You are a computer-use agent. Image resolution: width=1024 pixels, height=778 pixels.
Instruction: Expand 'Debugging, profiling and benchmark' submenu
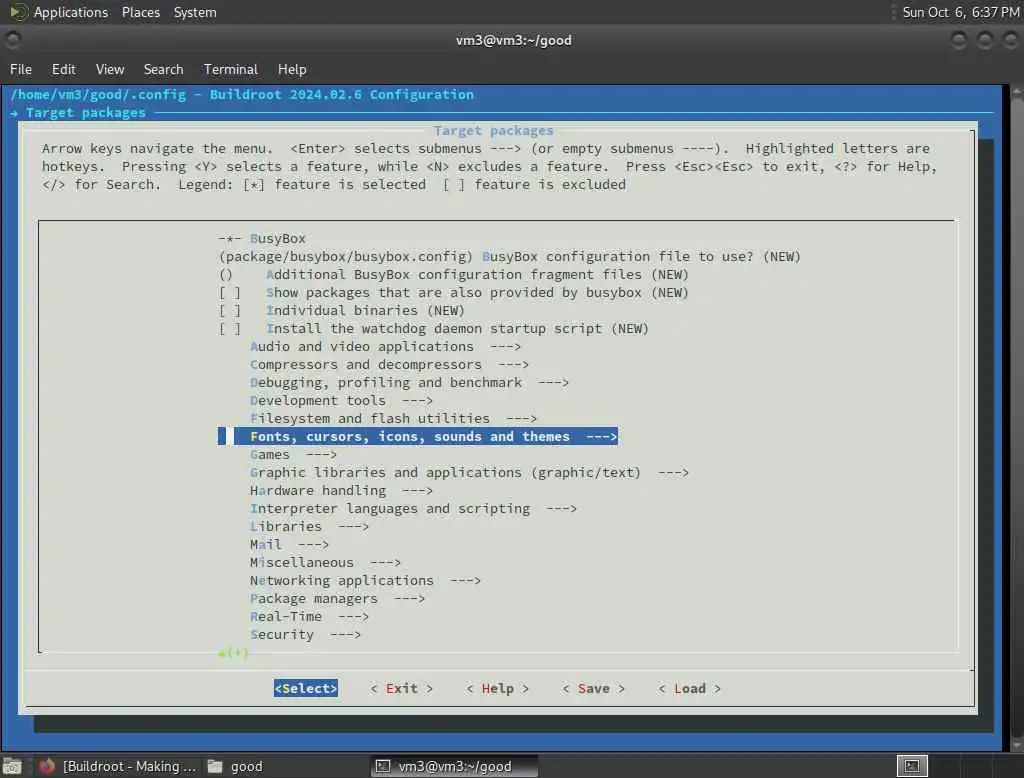click(x=409, y=382)
